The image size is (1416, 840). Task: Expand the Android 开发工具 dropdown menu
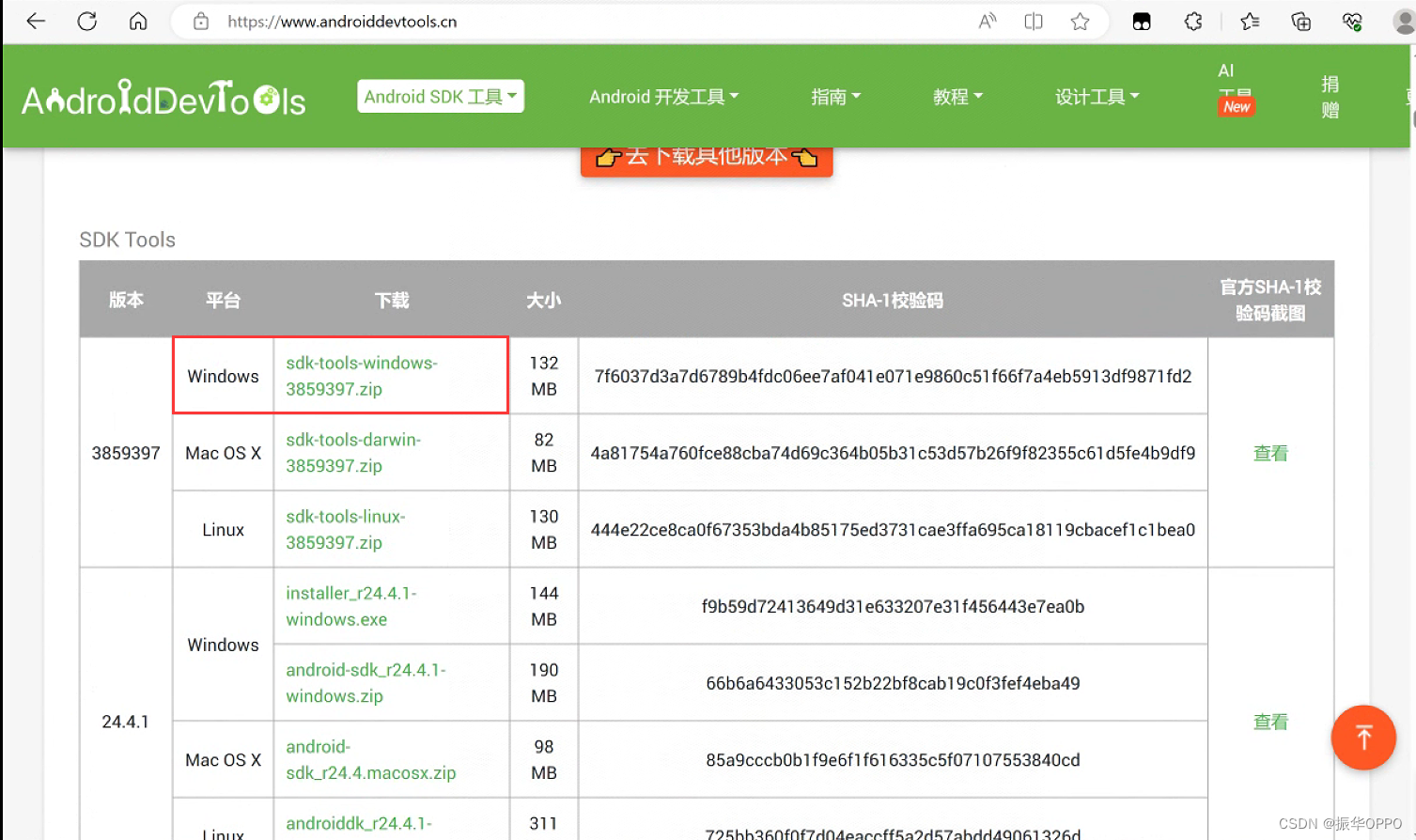(664, 97)
